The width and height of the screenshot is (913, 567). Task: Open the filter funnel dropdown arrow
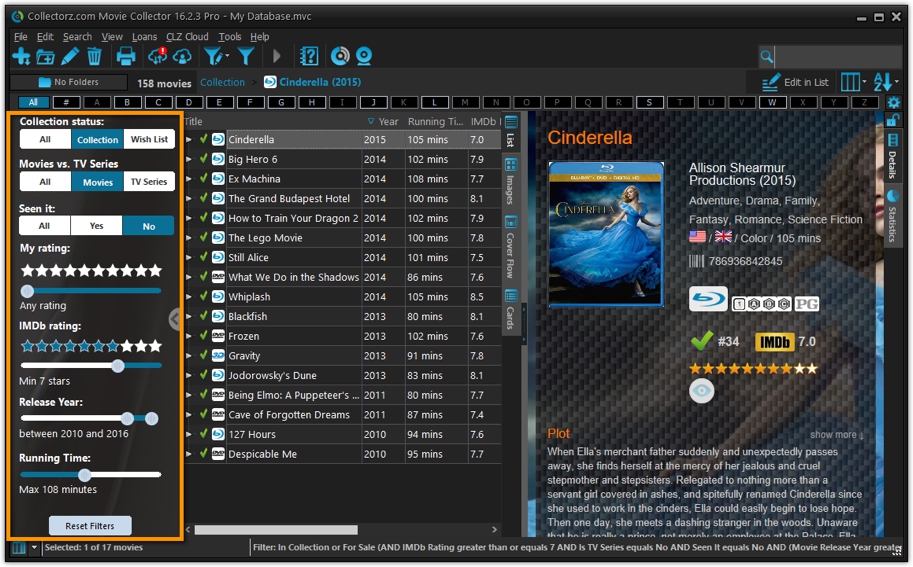pyautogui.click(x=227, y=56)
